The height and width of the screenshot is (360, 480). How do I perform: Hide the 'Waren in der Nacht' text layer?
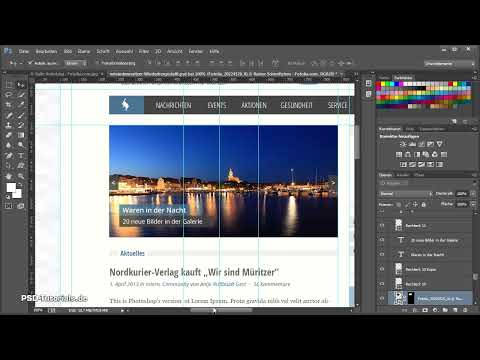(382, 254)
